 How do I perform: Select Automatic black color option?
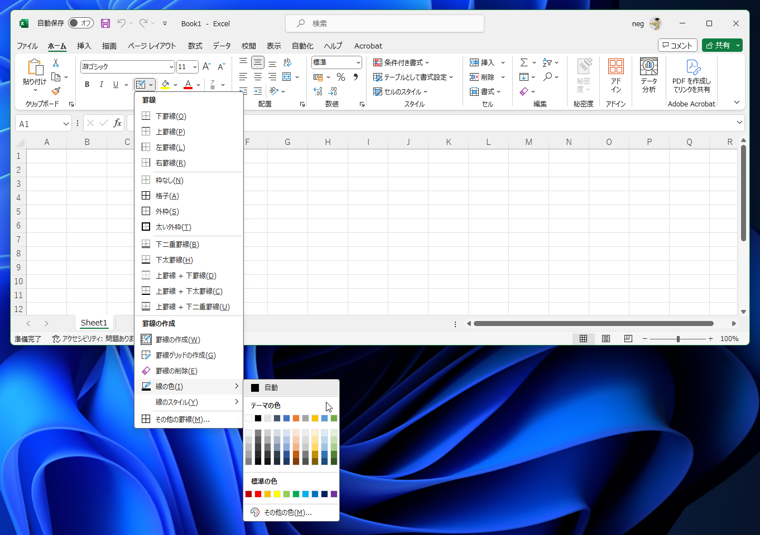pos(291,387)
